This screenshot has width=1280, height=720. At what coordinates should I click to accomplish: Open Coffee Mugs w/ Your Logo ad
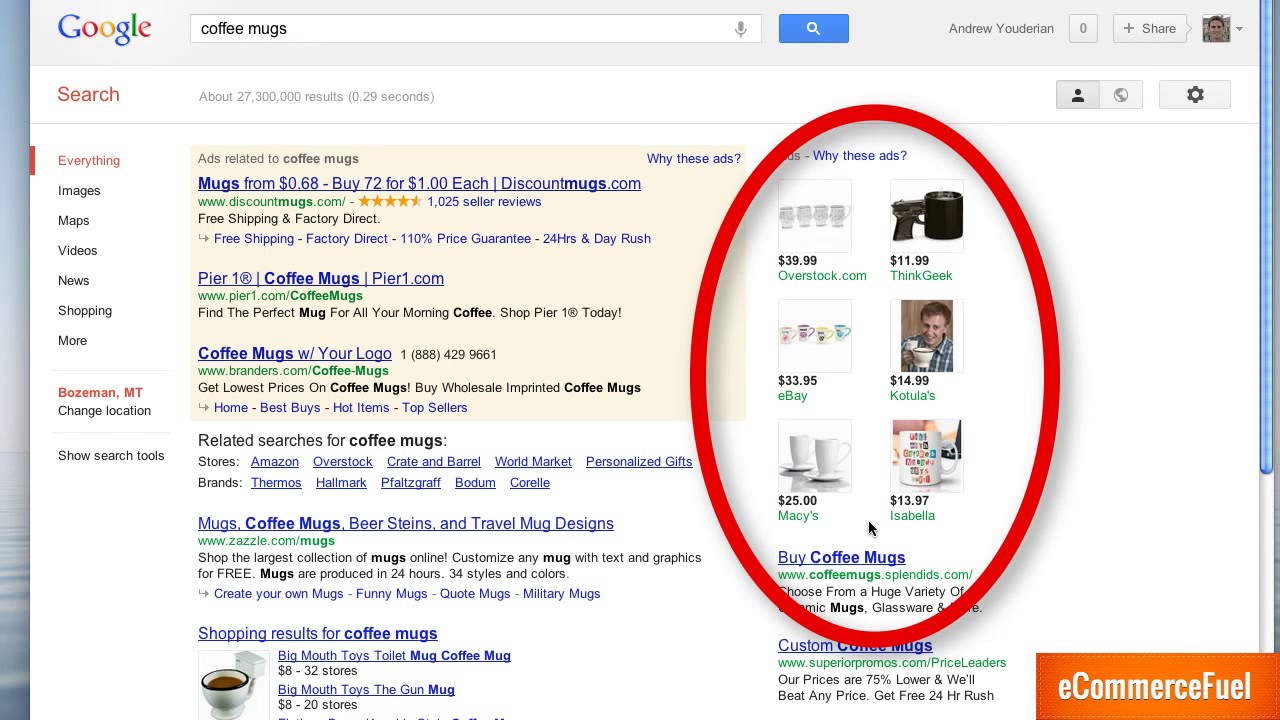tap(295, 353)
